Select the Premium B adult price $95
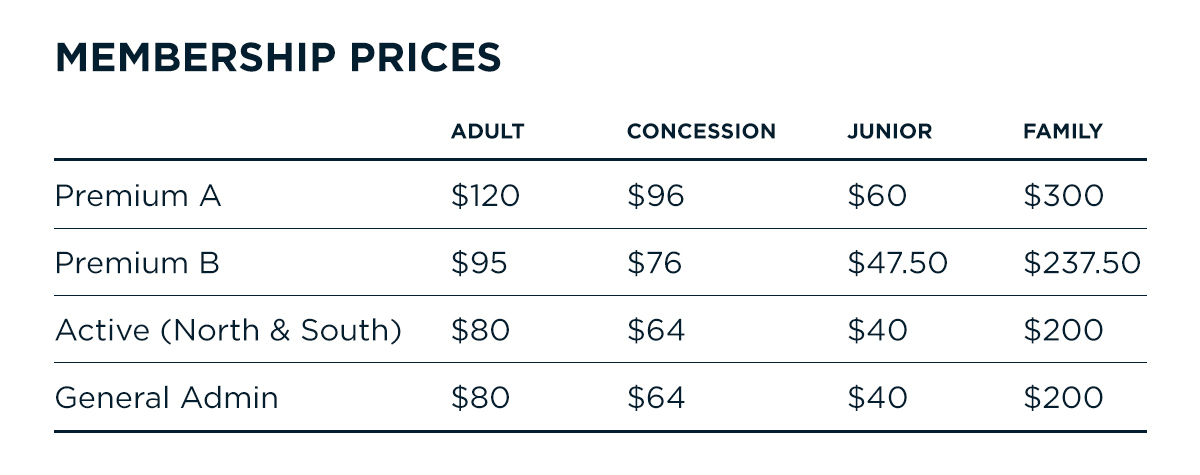Viewport: 1200px width, 475px height. 479,263
